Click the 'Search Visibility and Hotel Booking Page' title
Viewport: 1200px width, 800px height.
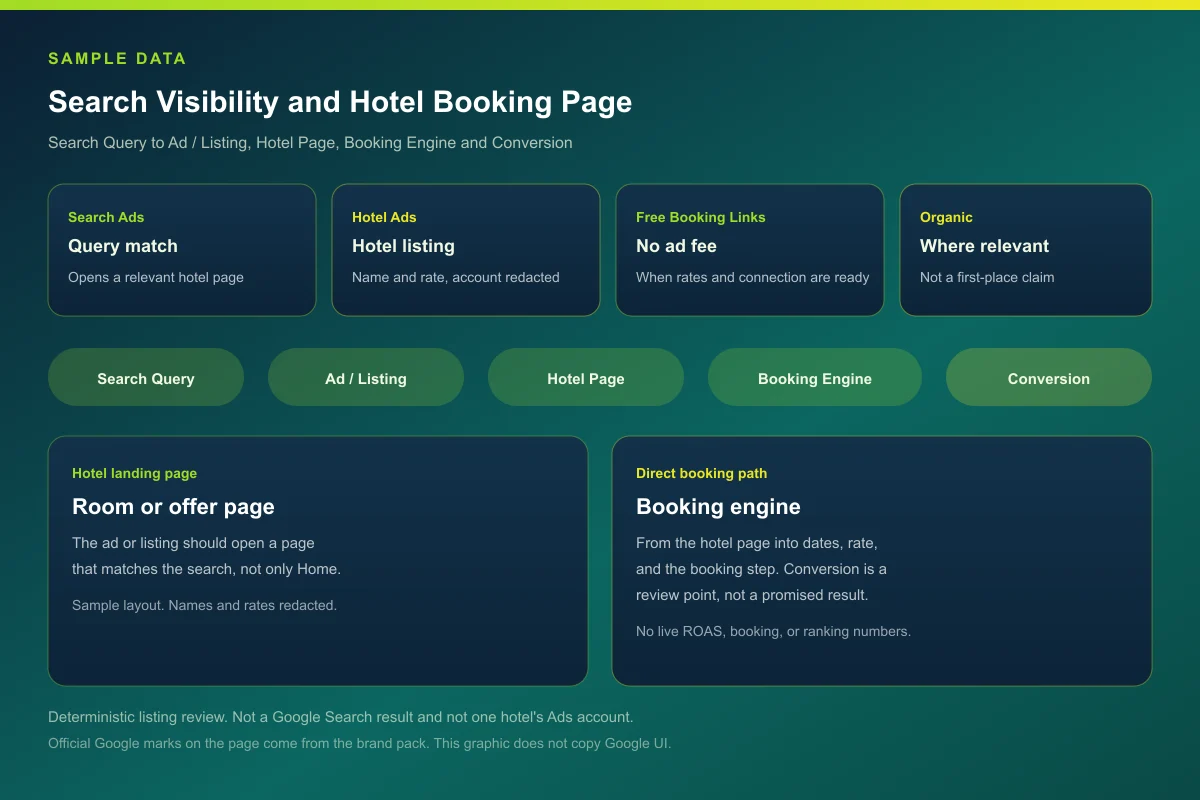coord(340,102)
